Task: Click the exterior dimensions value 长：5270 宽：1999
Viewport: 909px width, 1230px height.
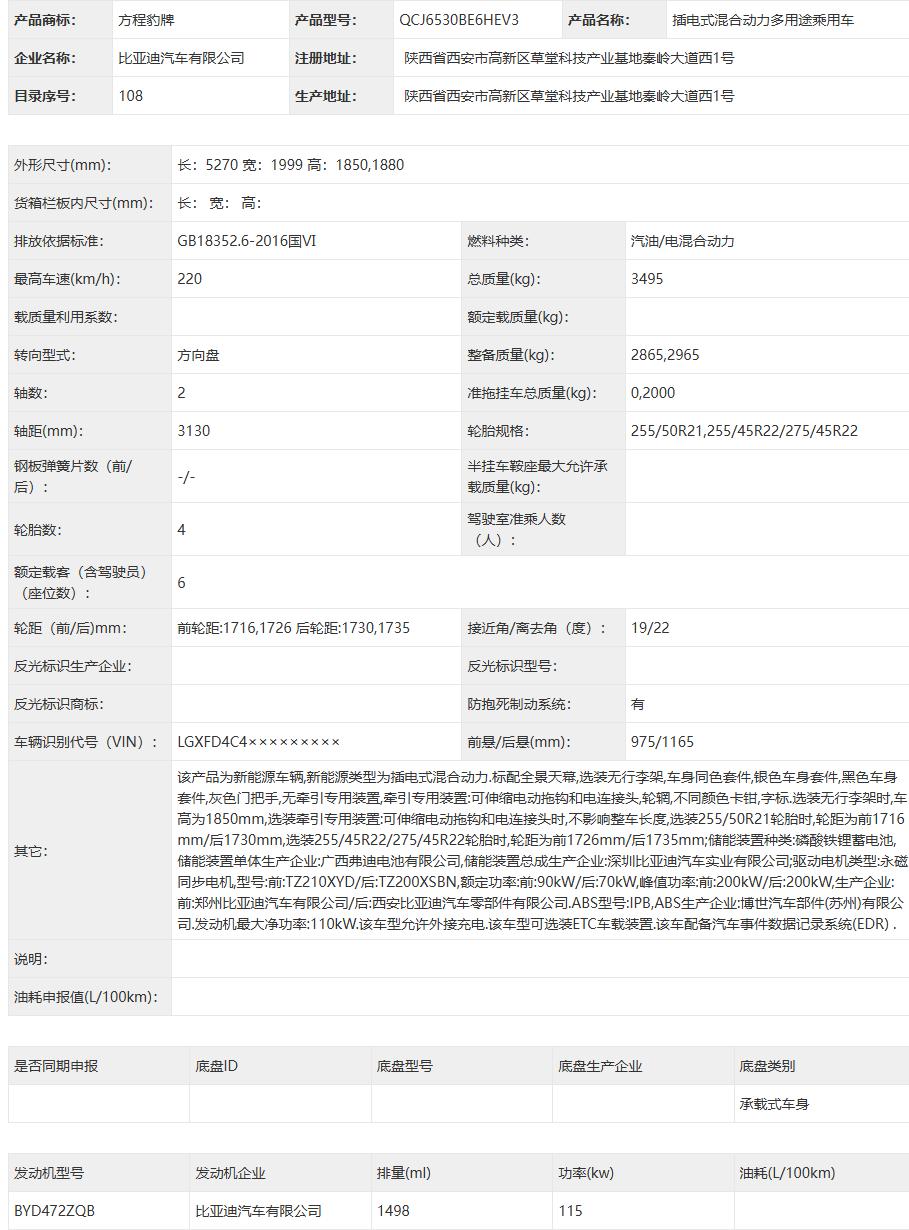Action: (239, 165)
